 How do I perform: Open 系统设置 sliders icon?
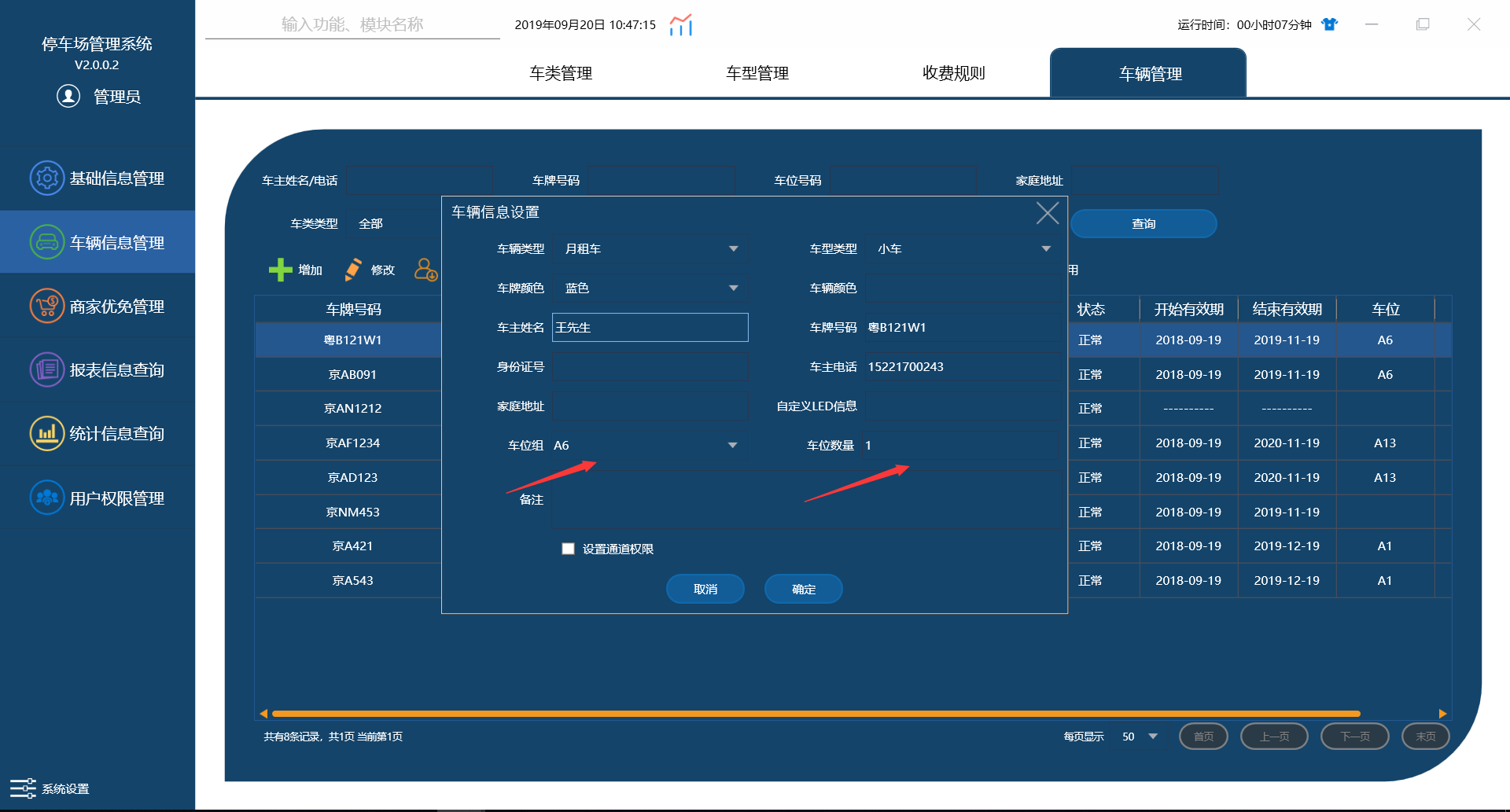23,788
